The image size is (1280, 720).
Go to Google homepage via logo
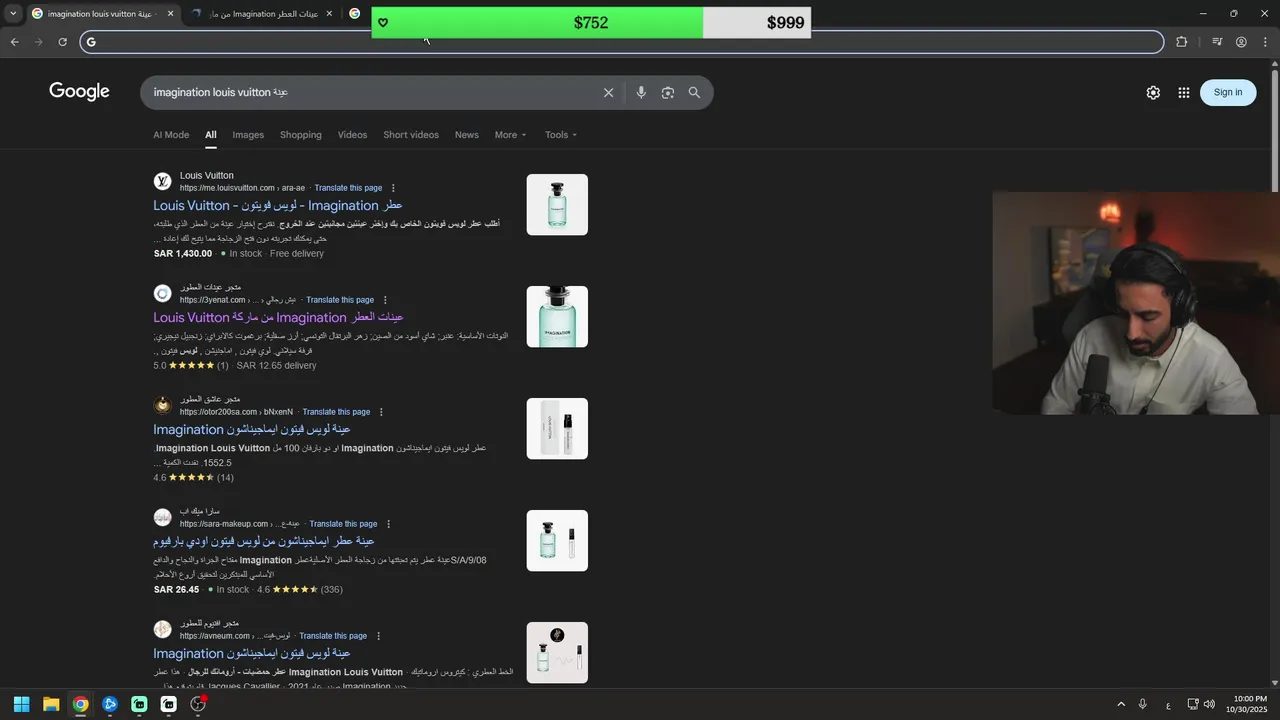point(79,92)
